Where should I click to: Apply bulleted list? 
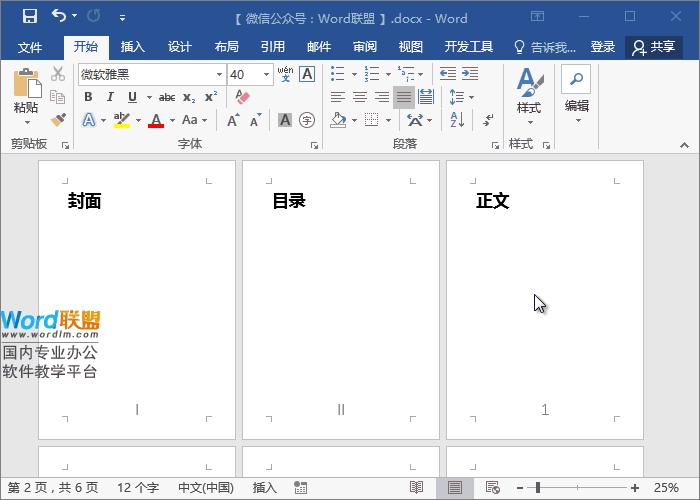338,74
